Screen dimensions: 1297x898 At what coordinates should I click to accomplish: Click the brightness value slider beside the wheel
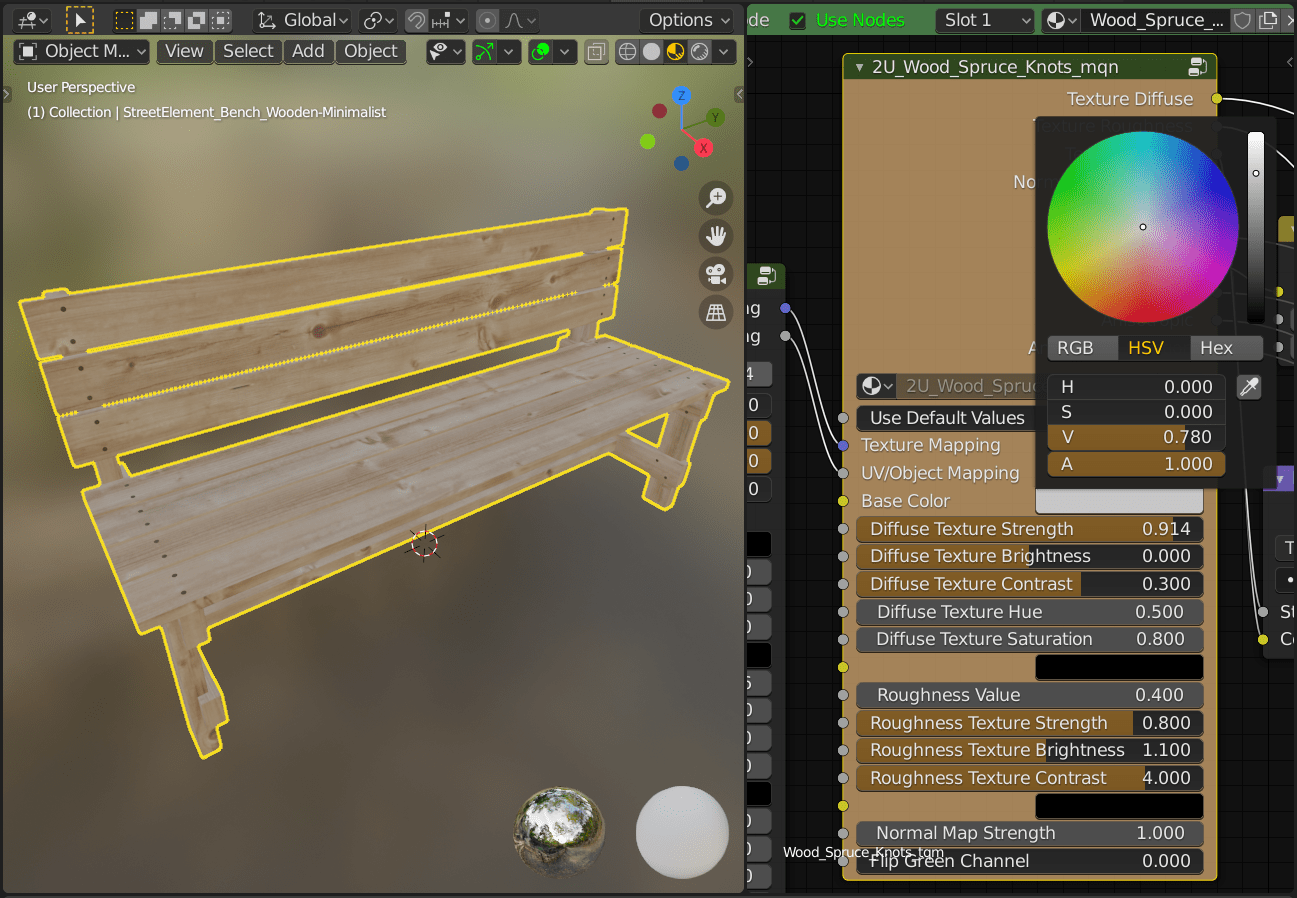tap(1256, 227)
